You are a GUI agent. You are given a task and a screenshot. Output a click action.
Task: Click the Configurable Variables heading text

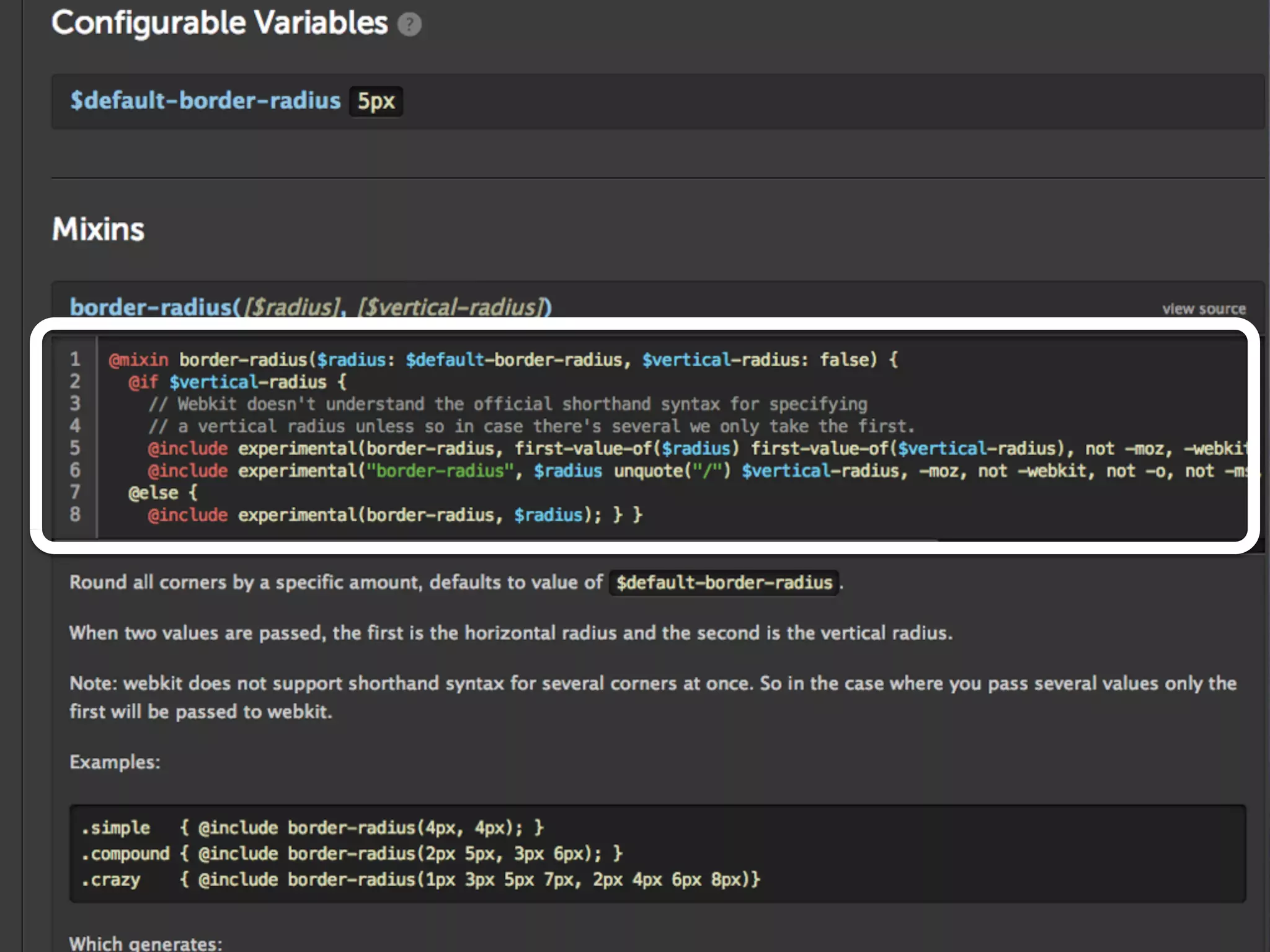220,23
